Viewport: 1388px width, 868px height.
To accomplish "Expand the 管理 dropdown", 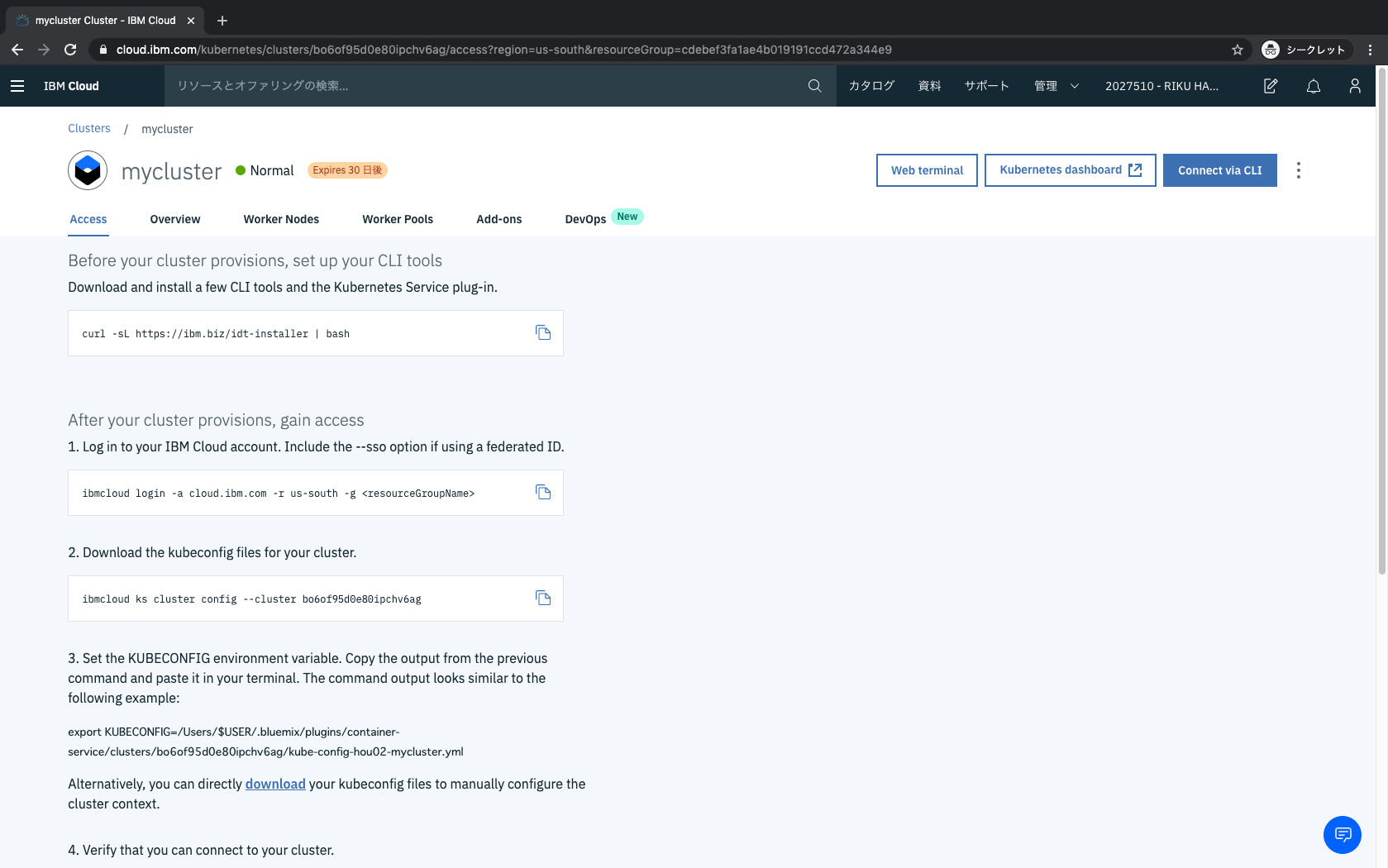I will [x=1057, y=86].
